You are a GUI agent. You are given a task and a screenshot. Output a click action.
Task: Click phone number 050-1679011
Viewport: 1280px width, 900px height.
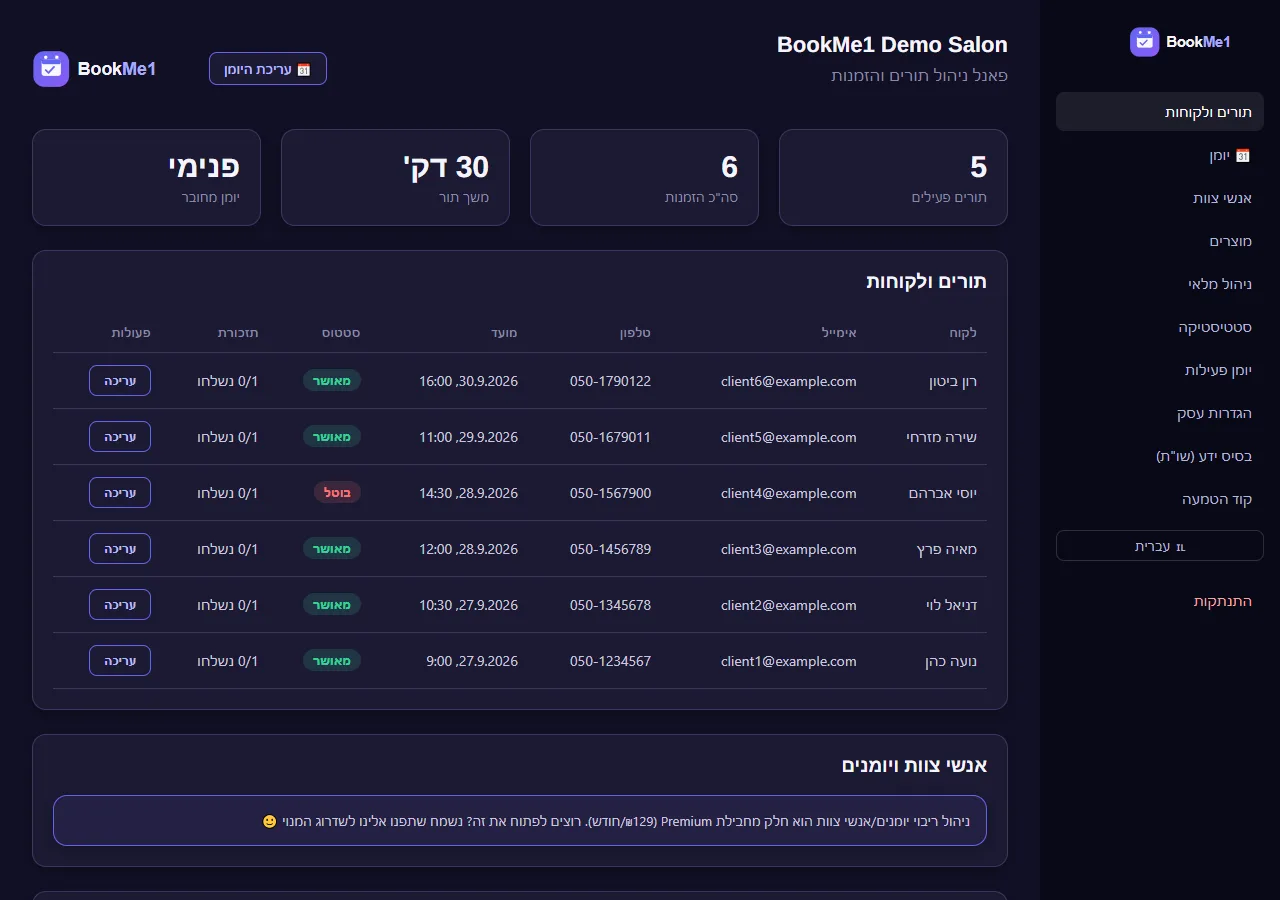pyautogui.click(x=610, y=437)
